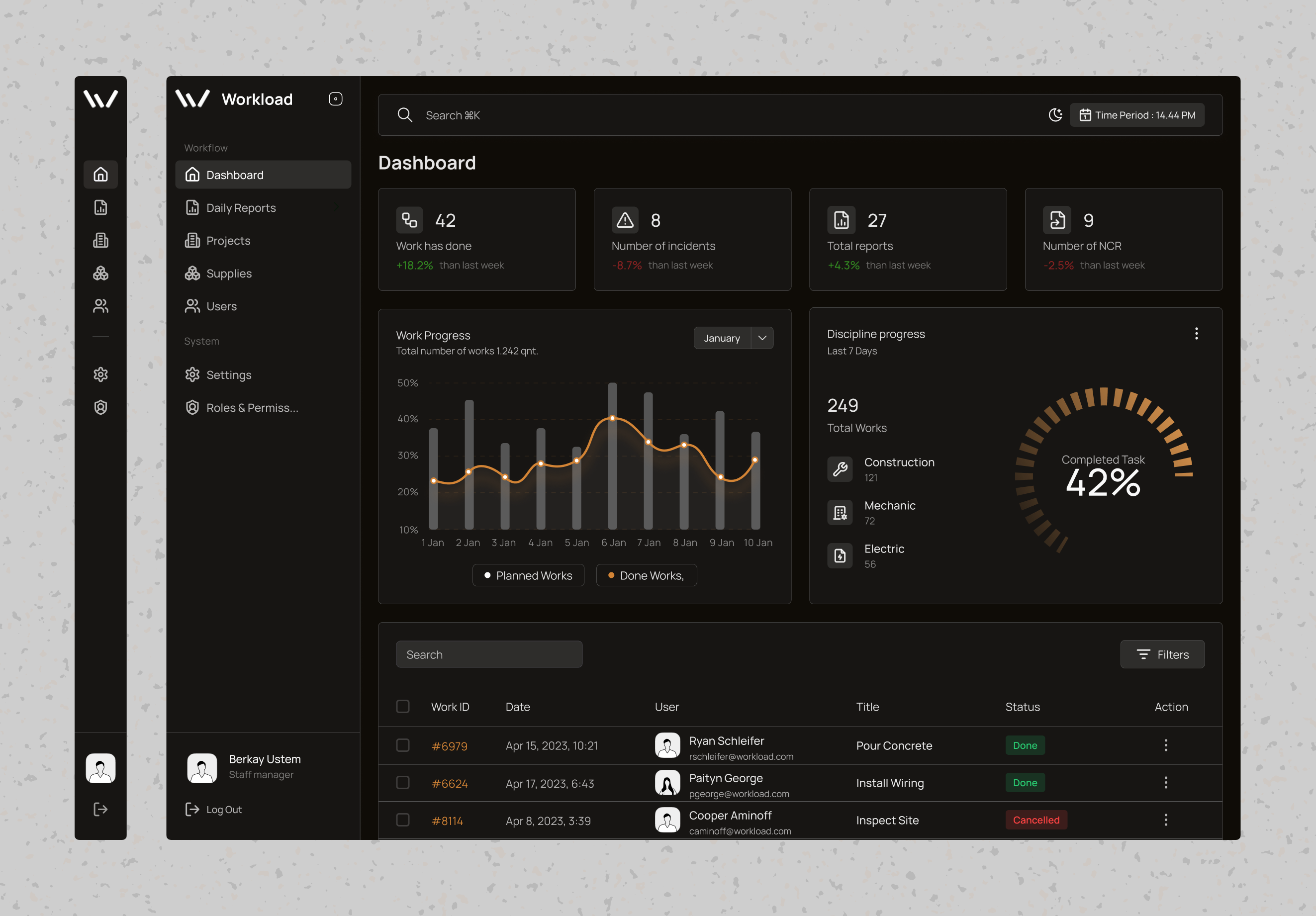Open work ID #6979
The width and height of the screenshot is (1316, 916).
[450, 746]
